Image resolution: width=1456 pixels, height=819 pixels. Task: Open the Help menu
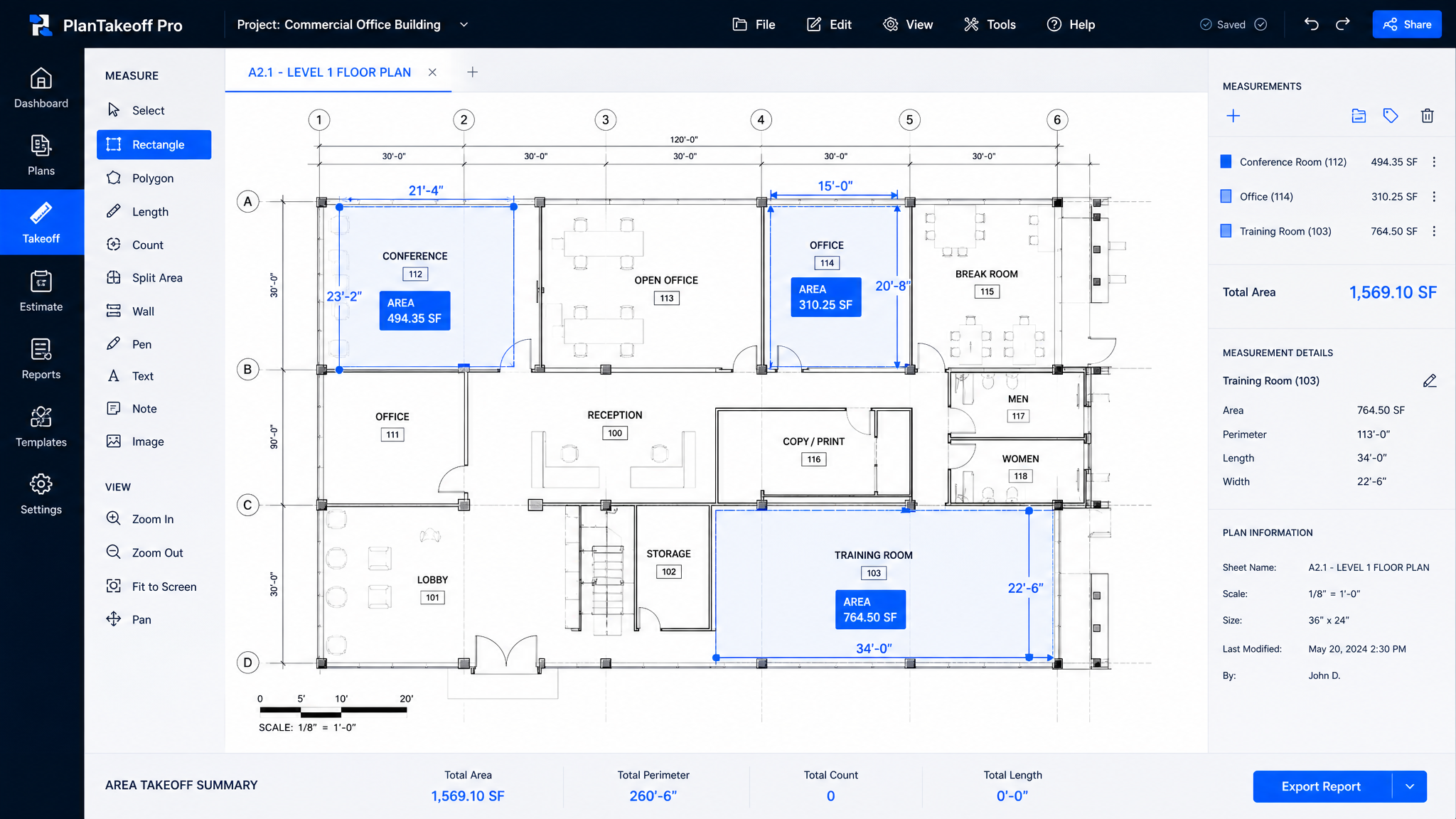(1071, 24)
